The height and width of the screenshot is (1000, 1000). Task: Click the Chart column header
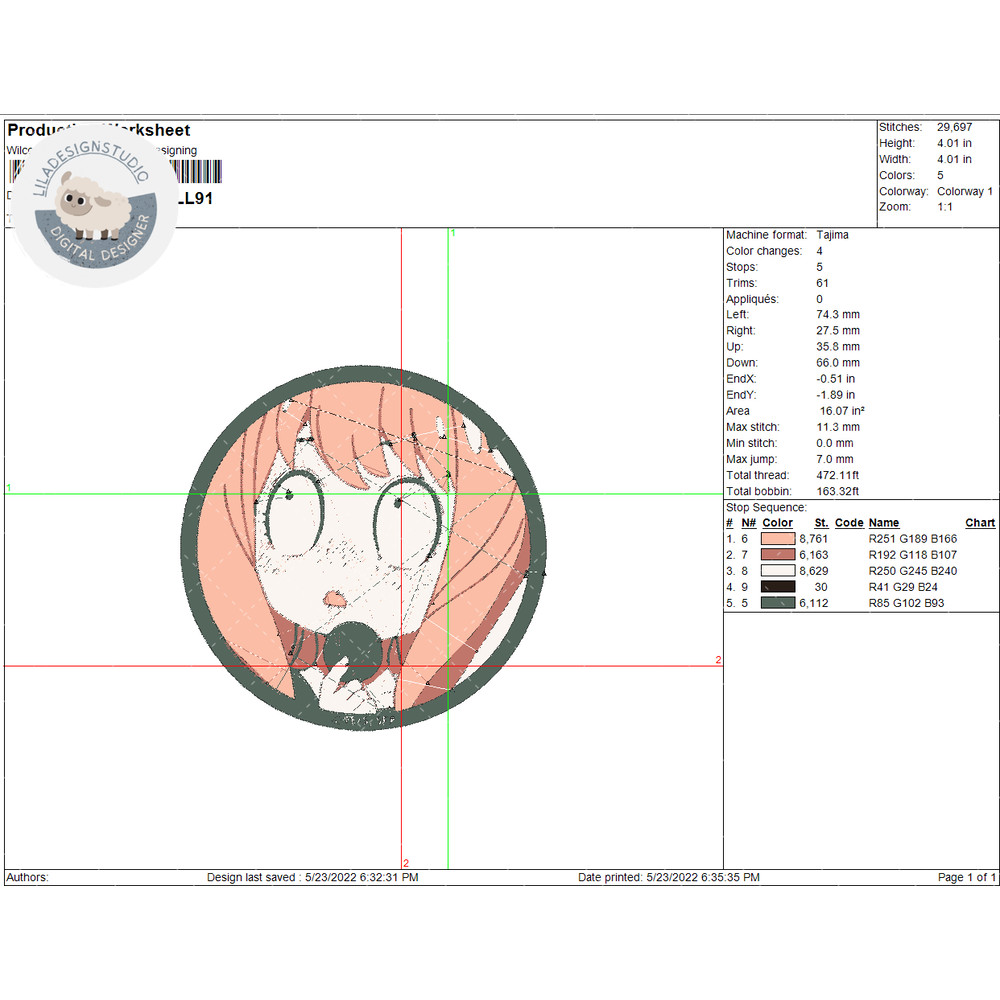[979, 522]
